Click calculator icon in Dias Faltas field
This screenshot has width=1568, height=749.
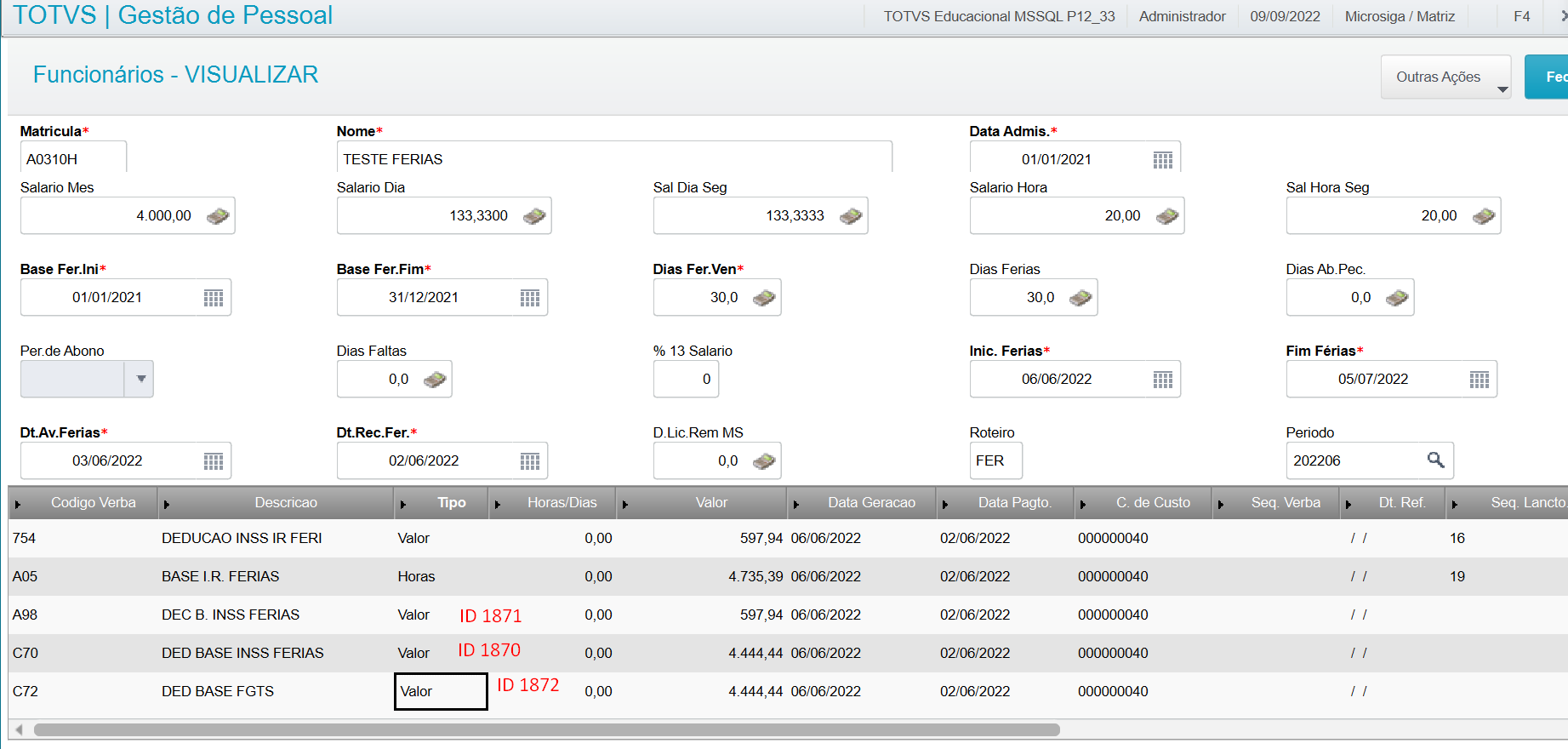tap(435, 380)
